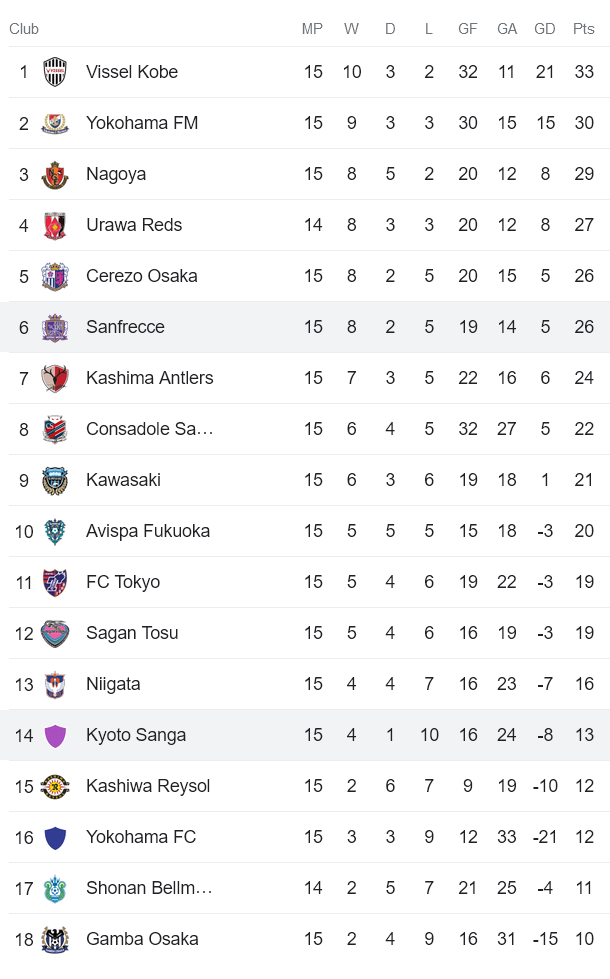Click the Nagoya club badge

(x=55, y=173)
